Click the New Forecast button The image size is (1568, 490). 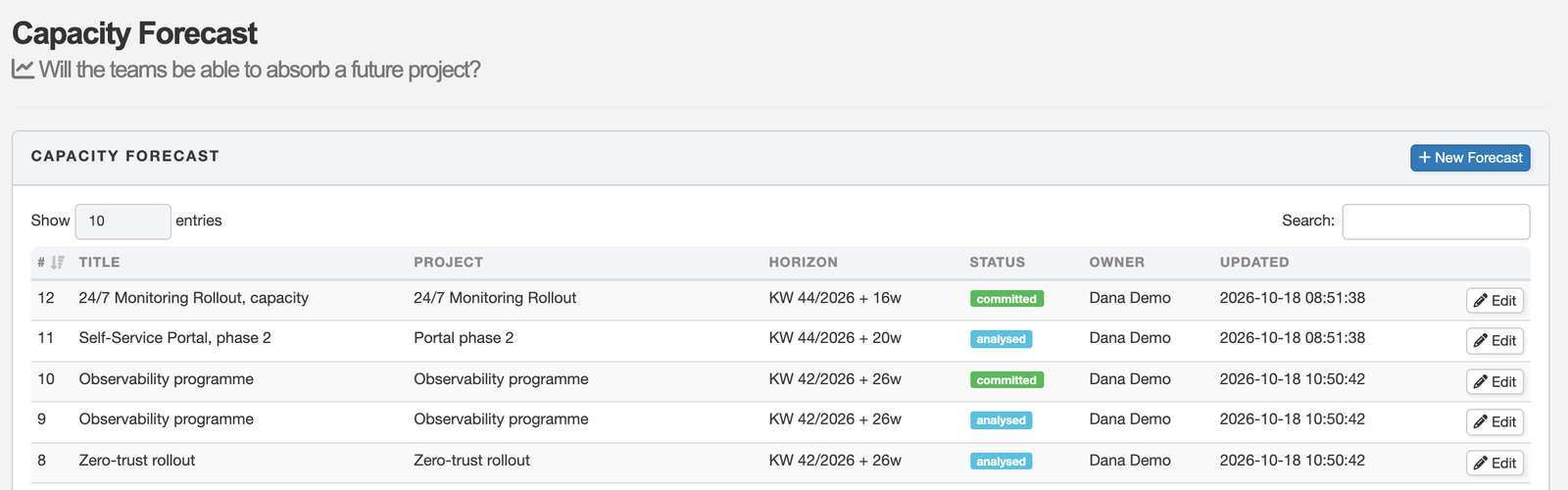(1470, 158)
